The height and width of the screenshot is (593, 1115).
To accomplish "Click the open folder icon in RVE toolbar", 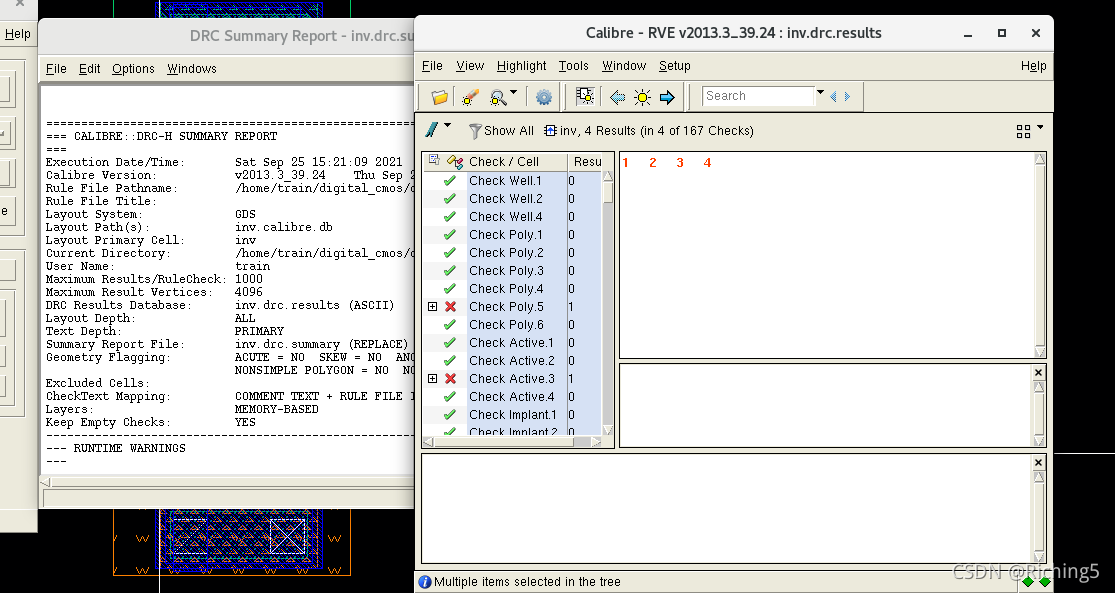I will click(439, 97).
